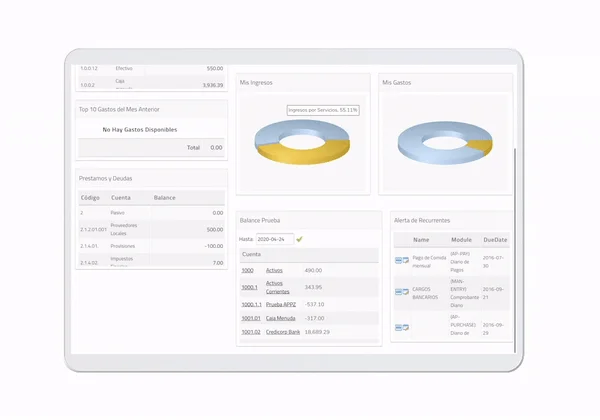Click the Código column header in Prestamos y Deudas
The width and height of the screenshot is (600, 420).
click(x=90, y=198)
